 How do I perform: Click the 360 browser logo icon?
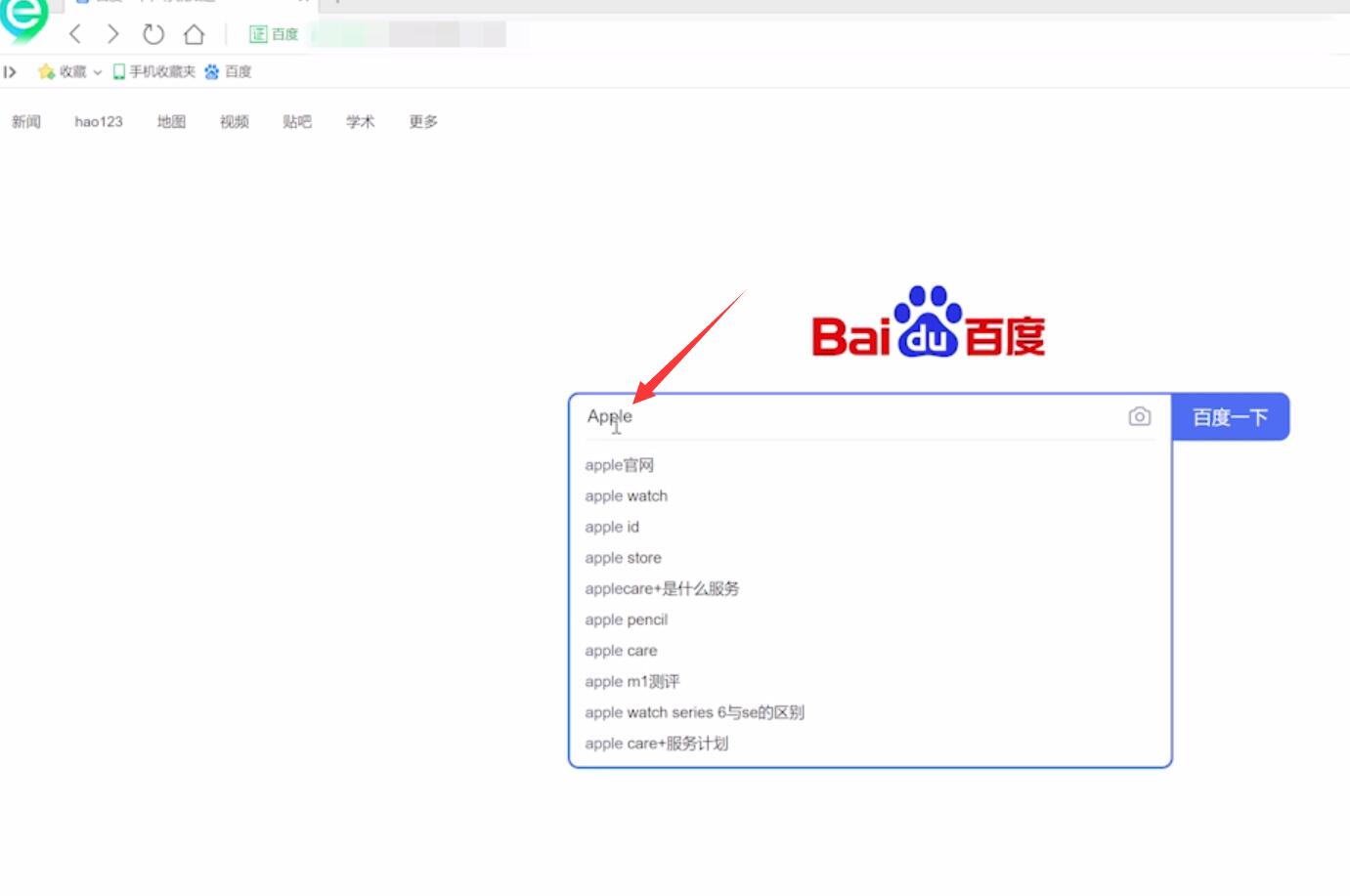(23, 20)
